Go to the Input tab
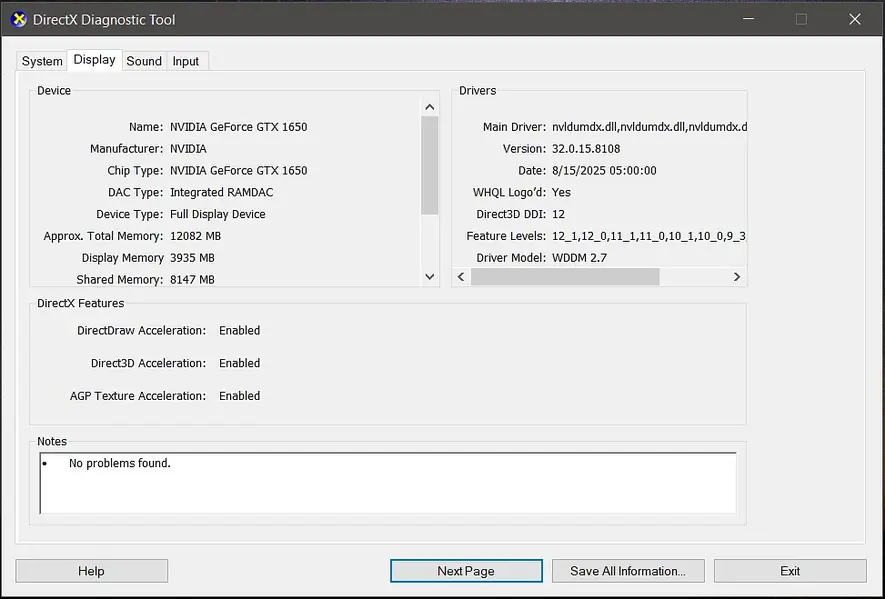Image resolution: width=885 pixels, height=599 pixels. coord(186,61)
